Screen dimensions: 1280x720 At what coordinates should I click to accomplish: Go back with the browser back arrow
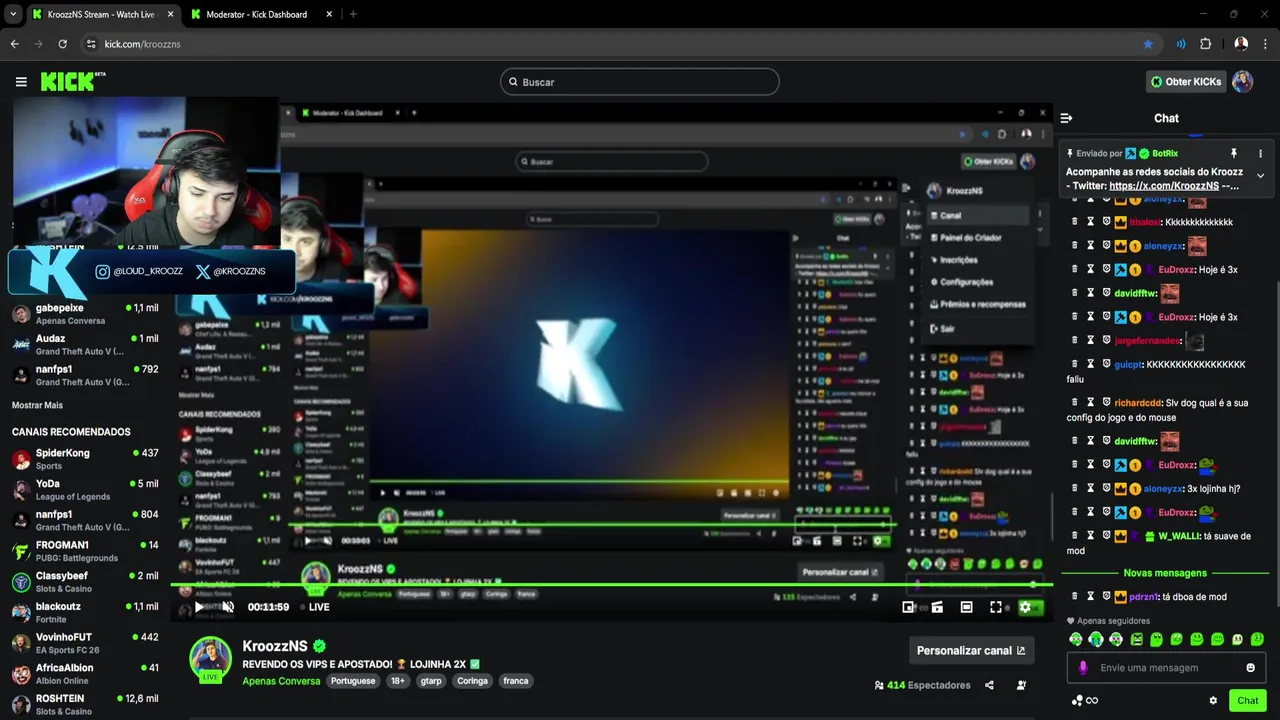tap(14, 44)
